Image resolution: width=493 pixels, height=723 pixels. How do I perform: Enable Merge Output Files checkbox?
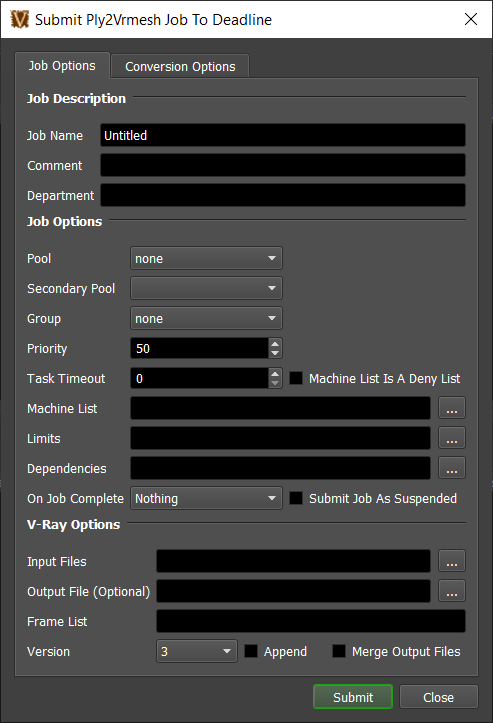point(339,651)
